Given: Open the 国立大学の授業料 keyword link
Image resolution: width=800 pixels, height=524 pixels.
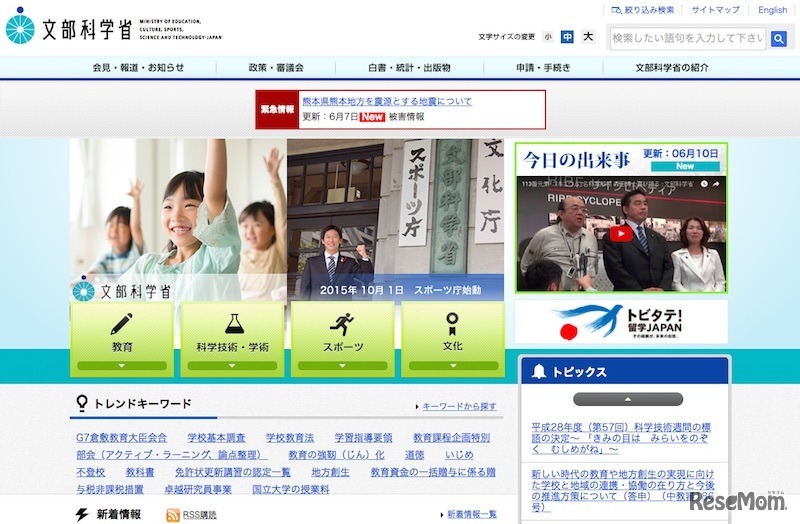Looking at the screenshot, I should click(291, 490).
